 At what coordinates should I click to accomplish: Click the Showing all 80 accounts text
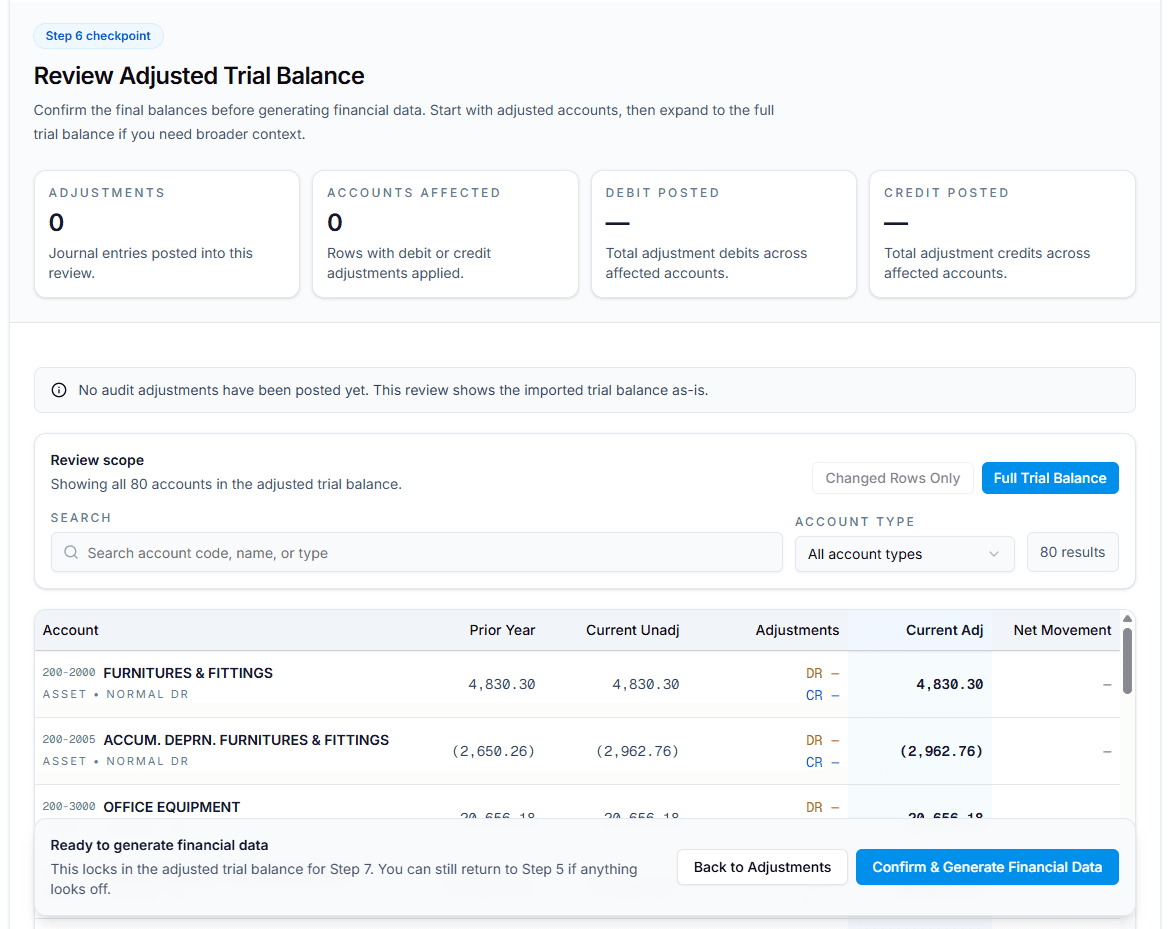click(x=226, y=484)
